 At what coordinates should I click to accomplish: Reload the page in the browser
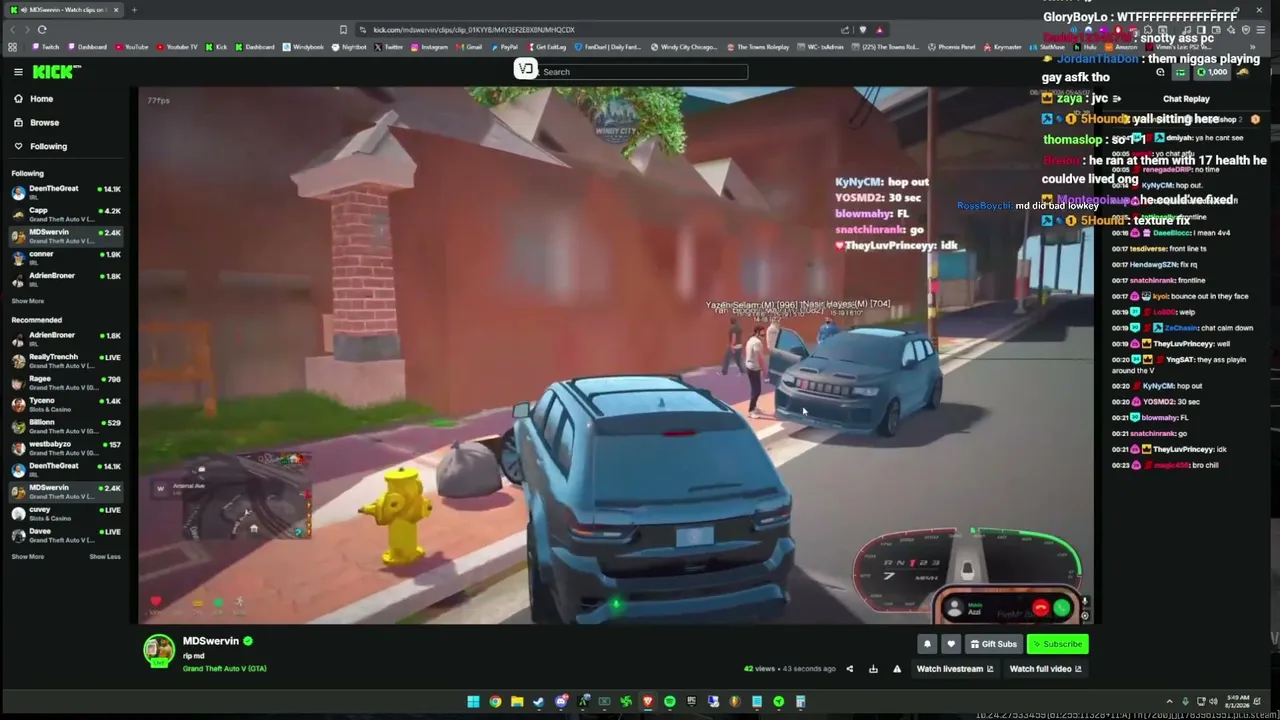point(42,30)
